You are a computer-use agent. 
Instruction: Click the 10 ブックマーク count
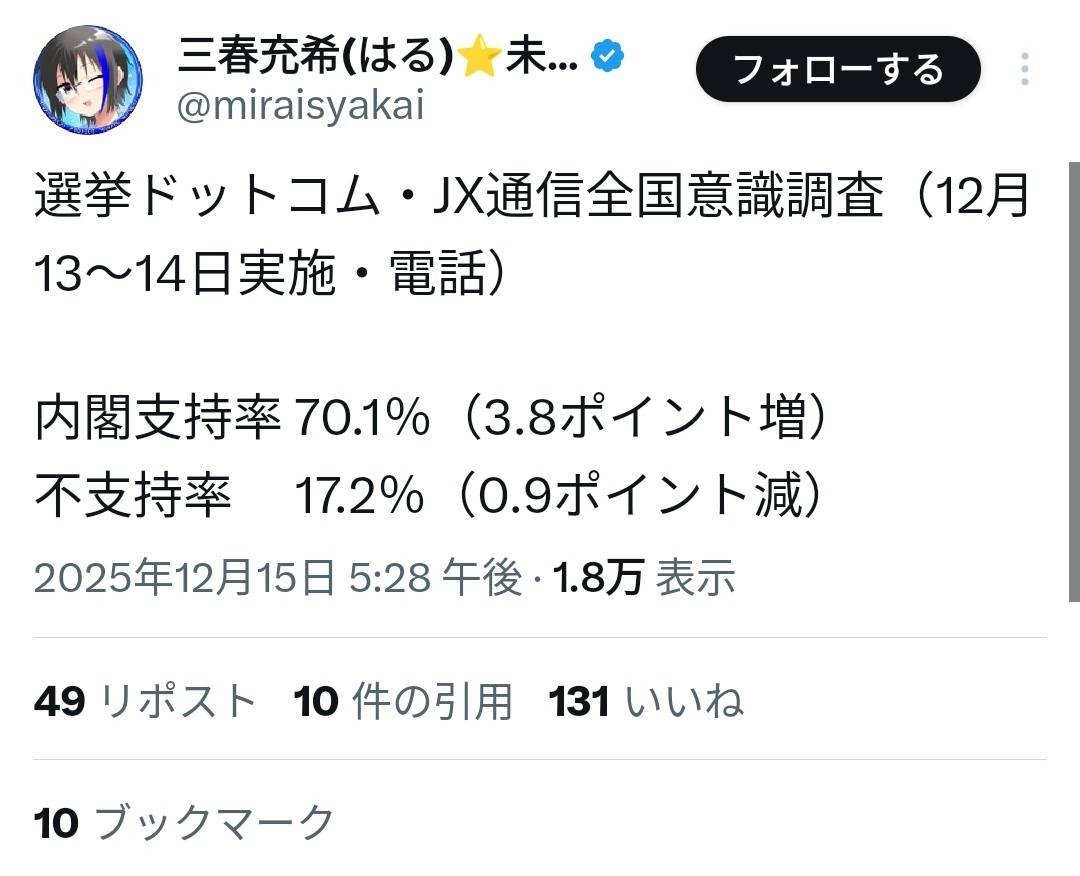184,823
